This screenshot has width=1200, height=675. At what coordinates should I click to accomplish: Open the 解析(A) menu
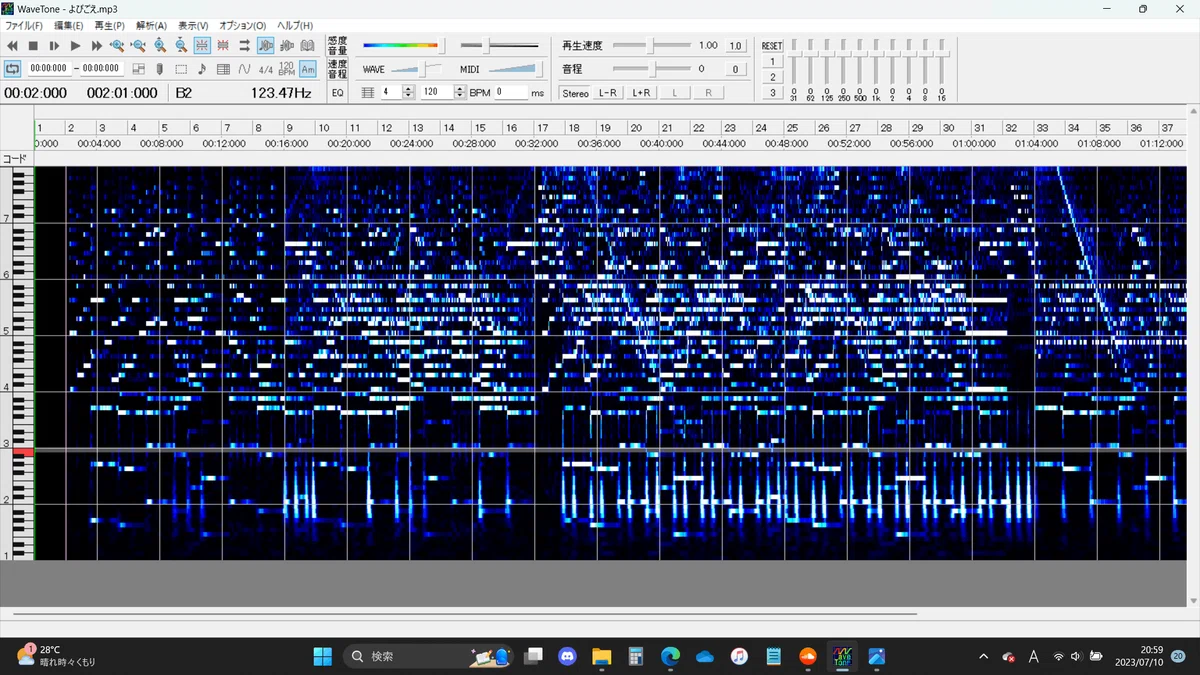151,25
